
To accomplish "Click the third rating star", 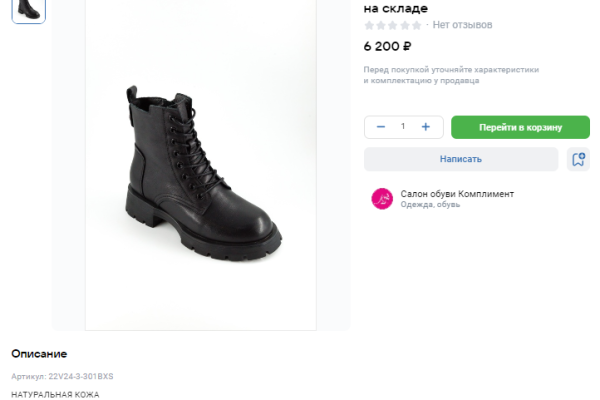I will click(393, 25).
